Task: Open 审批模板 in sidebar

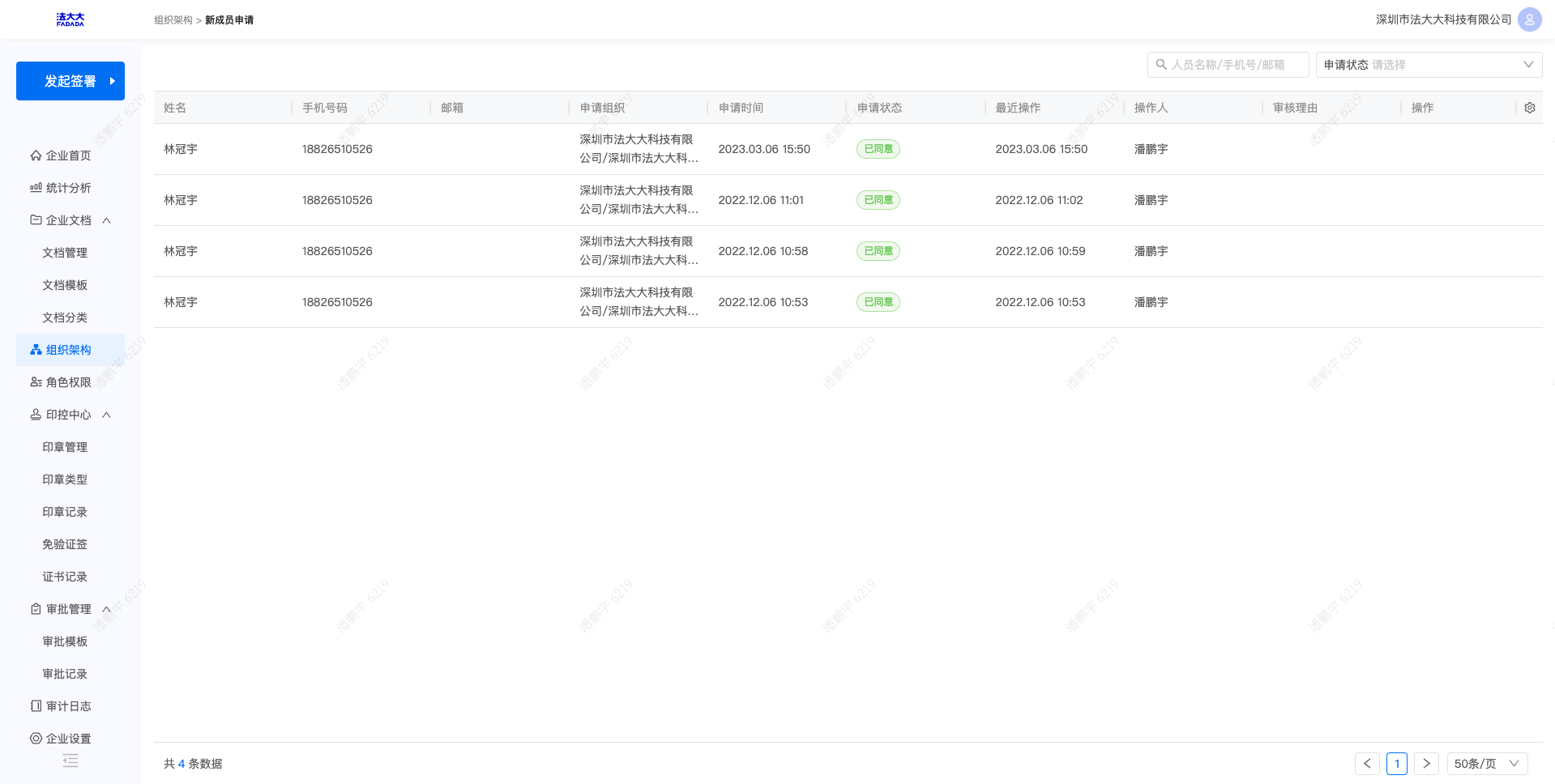Action: click(x=65, y=641)
